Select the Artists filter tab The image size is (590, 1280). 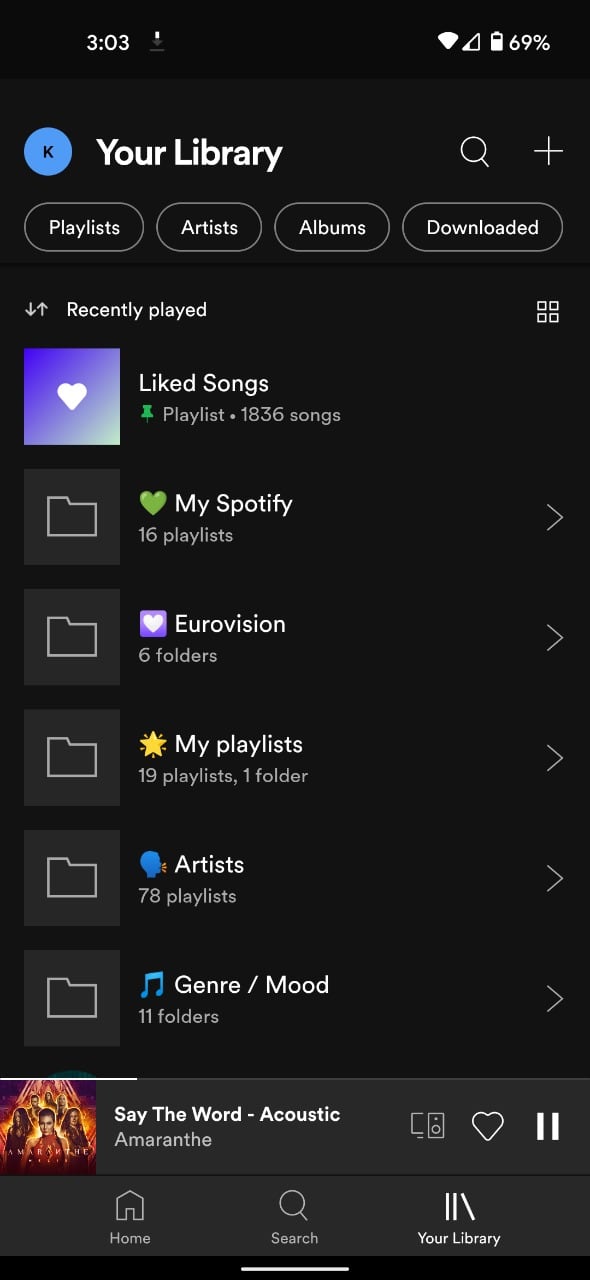click(208, 227)
